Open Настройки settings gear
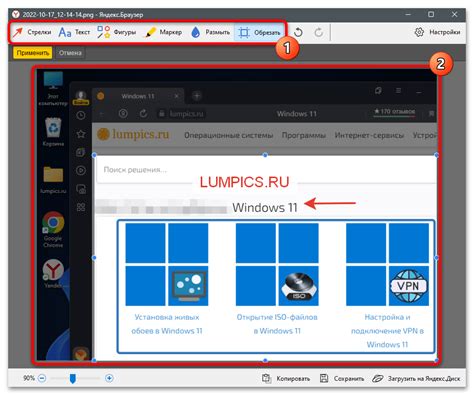This screenshot has width=474, height=395. [x=437, y=32]
